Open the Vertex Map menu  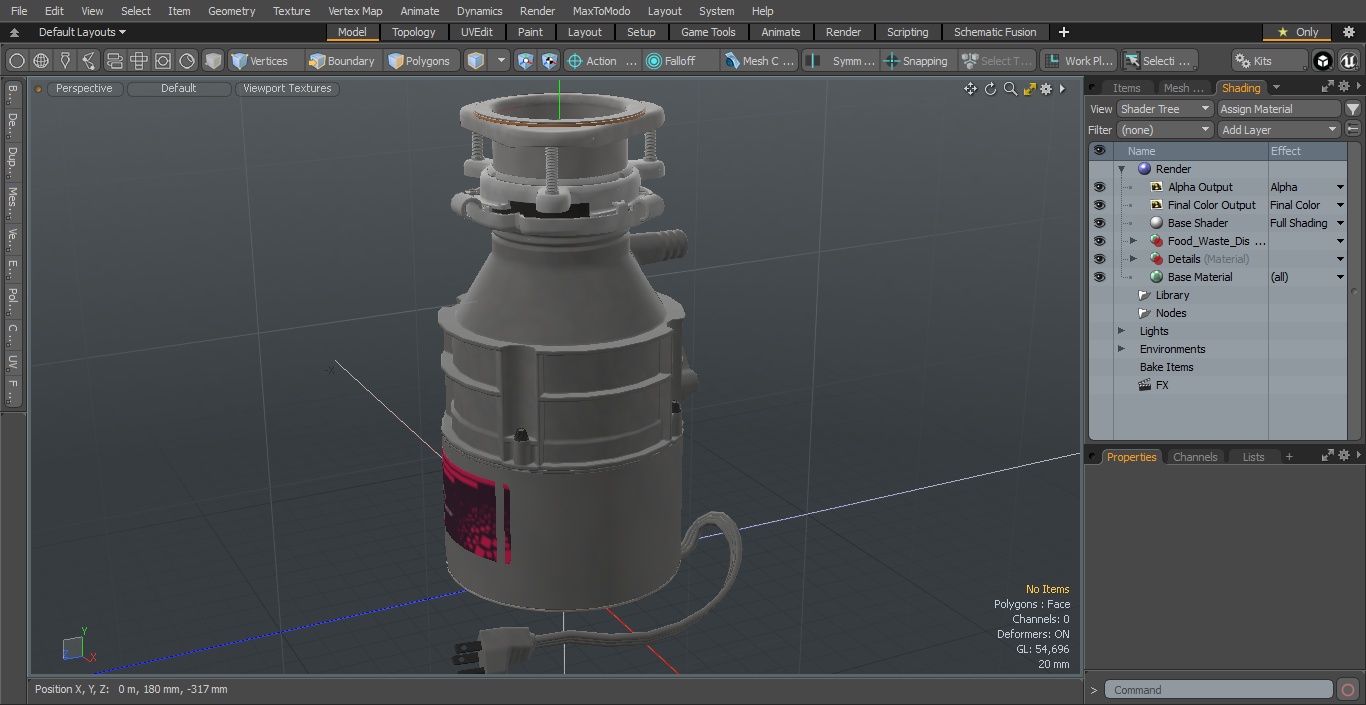[x=355, y=11]
